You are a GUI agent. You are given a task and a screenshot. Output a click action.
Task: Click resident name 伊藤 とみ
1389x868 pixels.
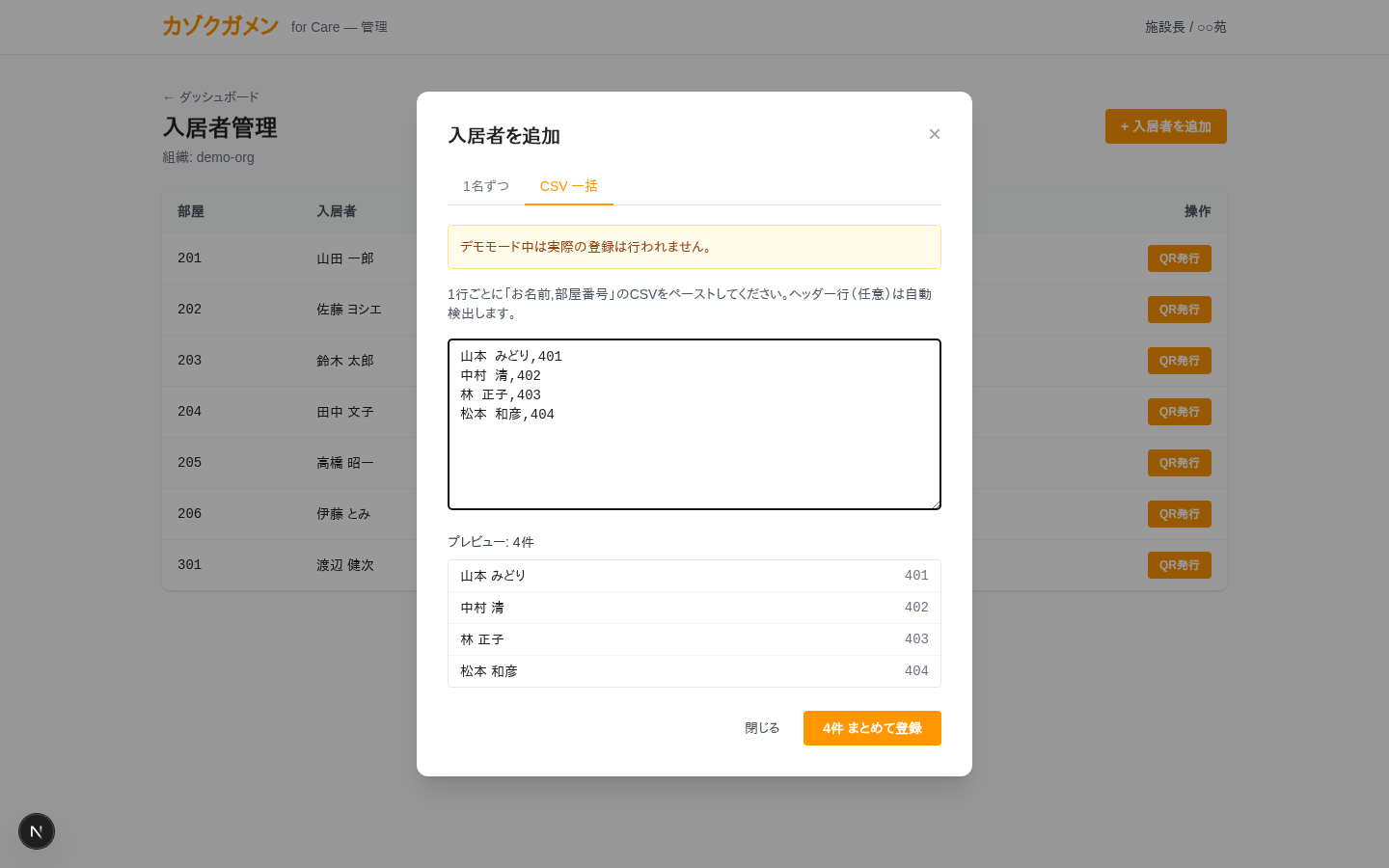coord(343,514)
